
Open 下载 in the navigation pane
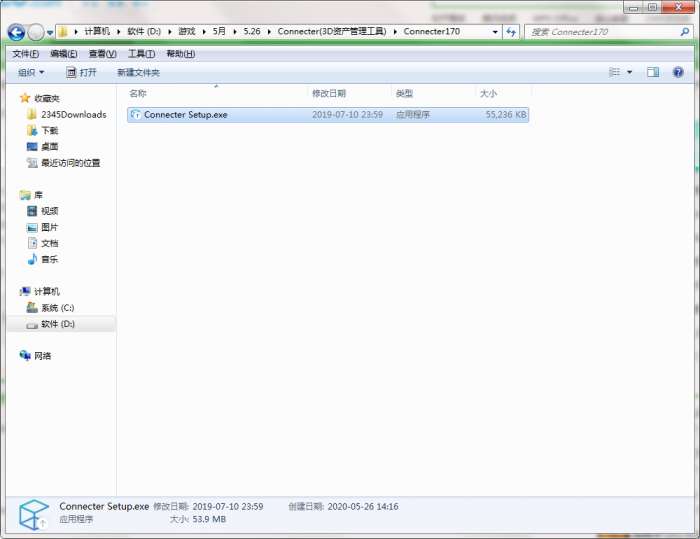(49, 131)
